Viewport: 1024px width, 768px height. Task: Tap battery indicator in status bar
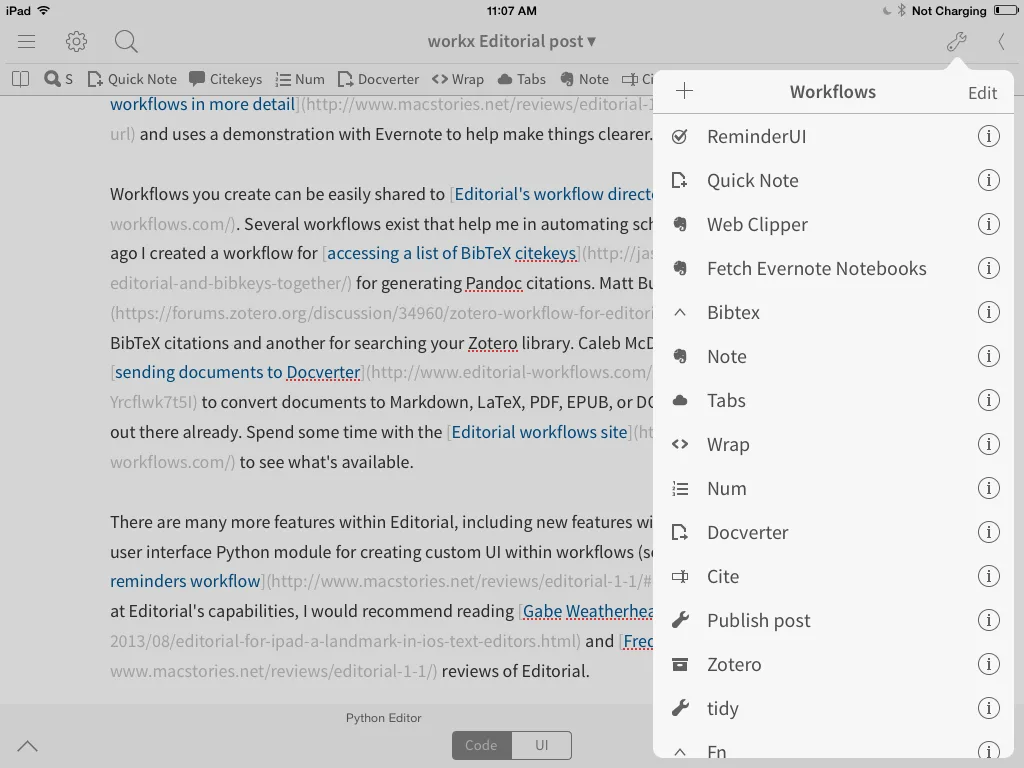point(1005,10)
